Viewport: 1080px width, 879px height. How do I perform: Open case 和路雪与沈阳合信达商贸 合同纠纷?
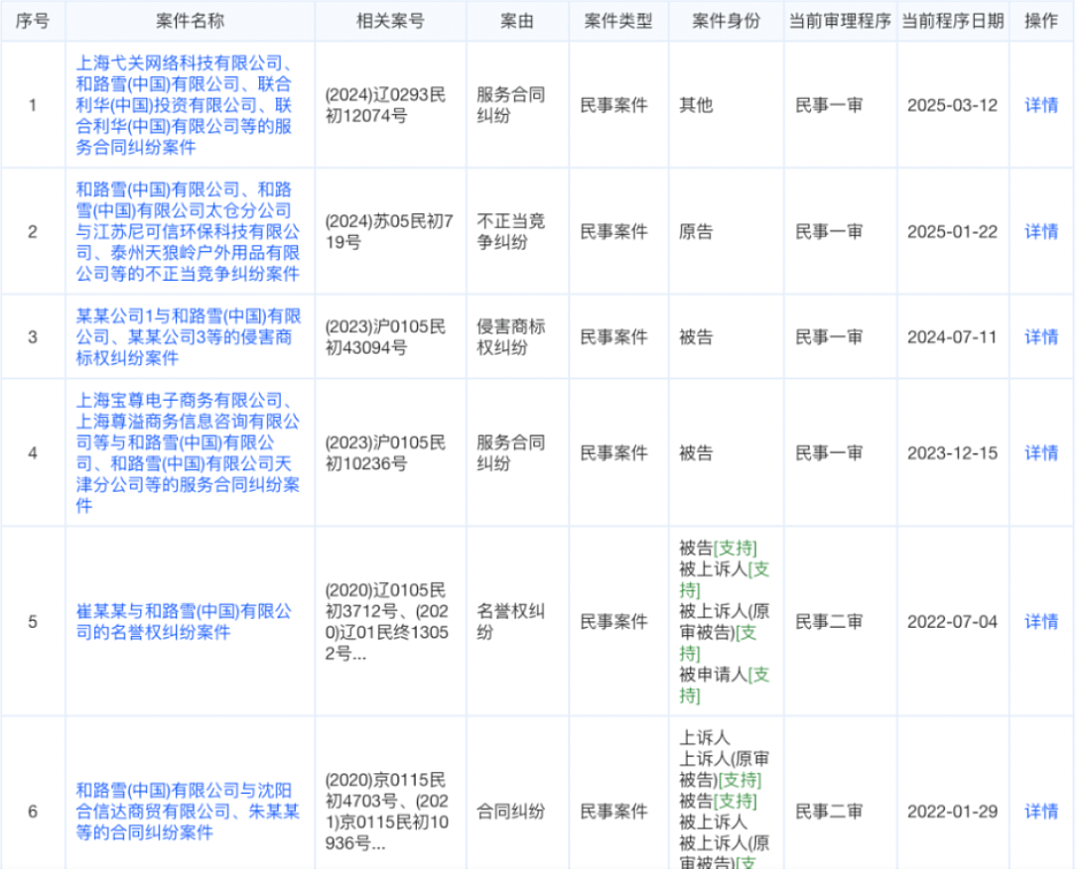[188, 812]
